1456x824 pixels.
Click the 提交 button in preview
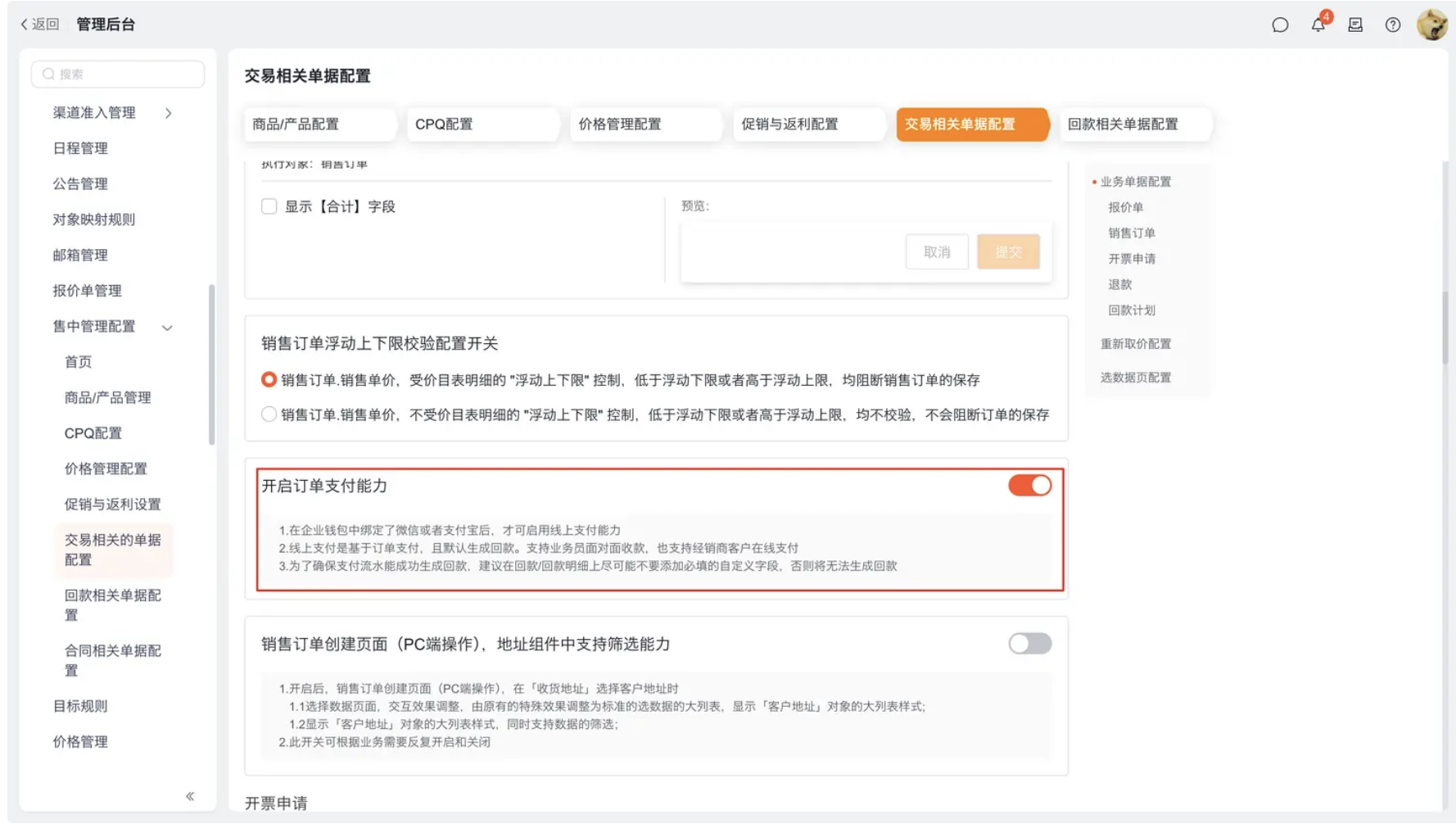tap(1008, 252)
